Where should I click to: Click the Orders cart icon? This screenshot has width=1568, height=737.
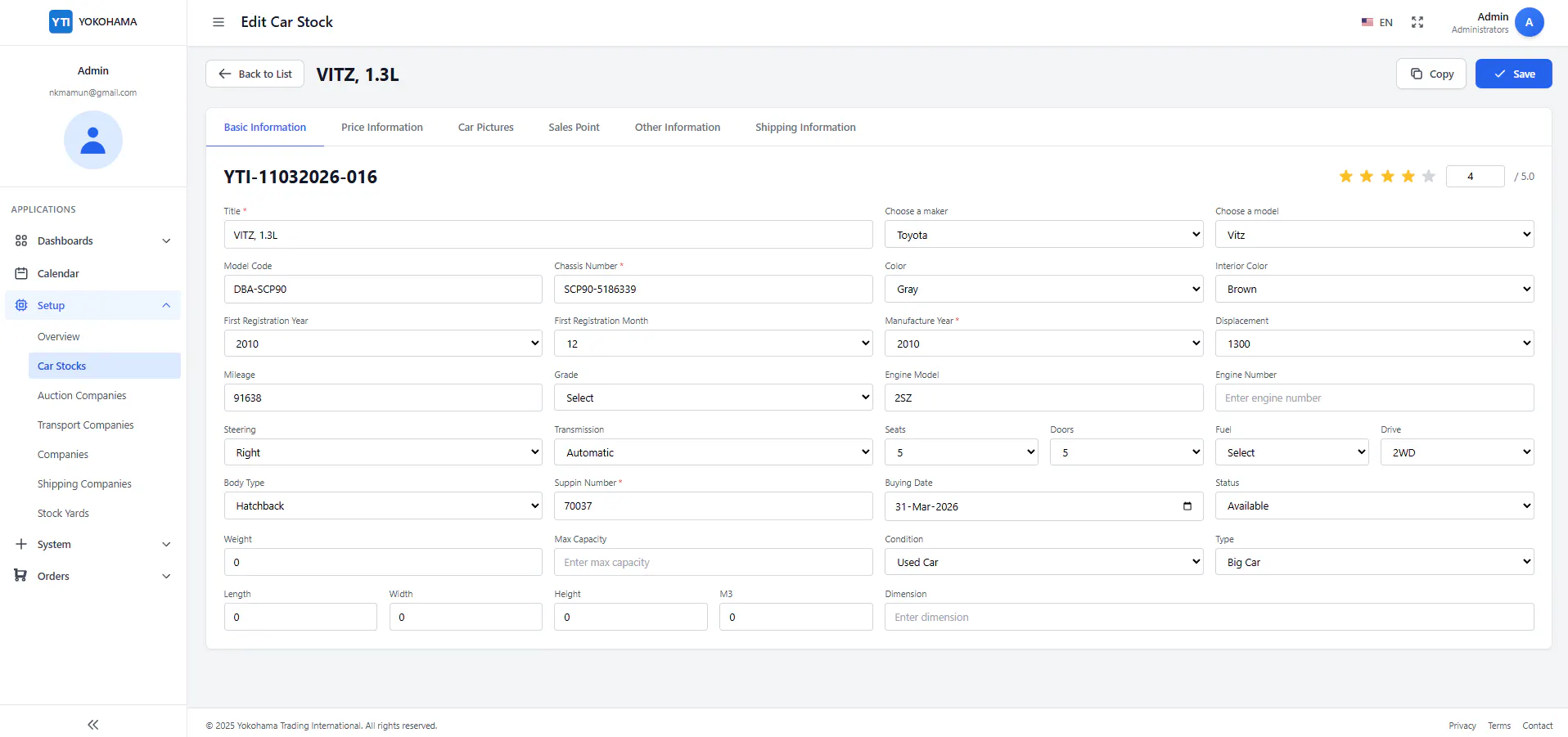pyautogui.click(x=21, y=576)
